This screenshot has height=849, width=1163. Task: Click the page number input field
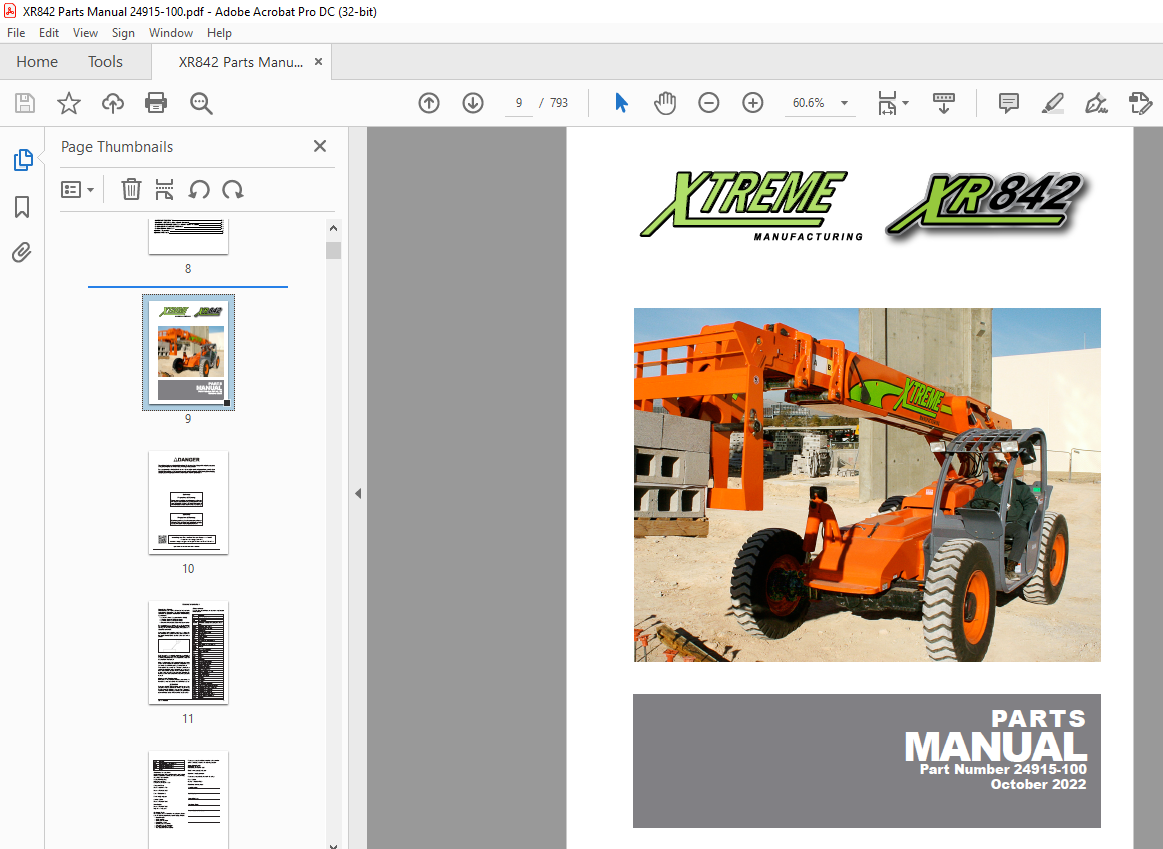point(519,103)
